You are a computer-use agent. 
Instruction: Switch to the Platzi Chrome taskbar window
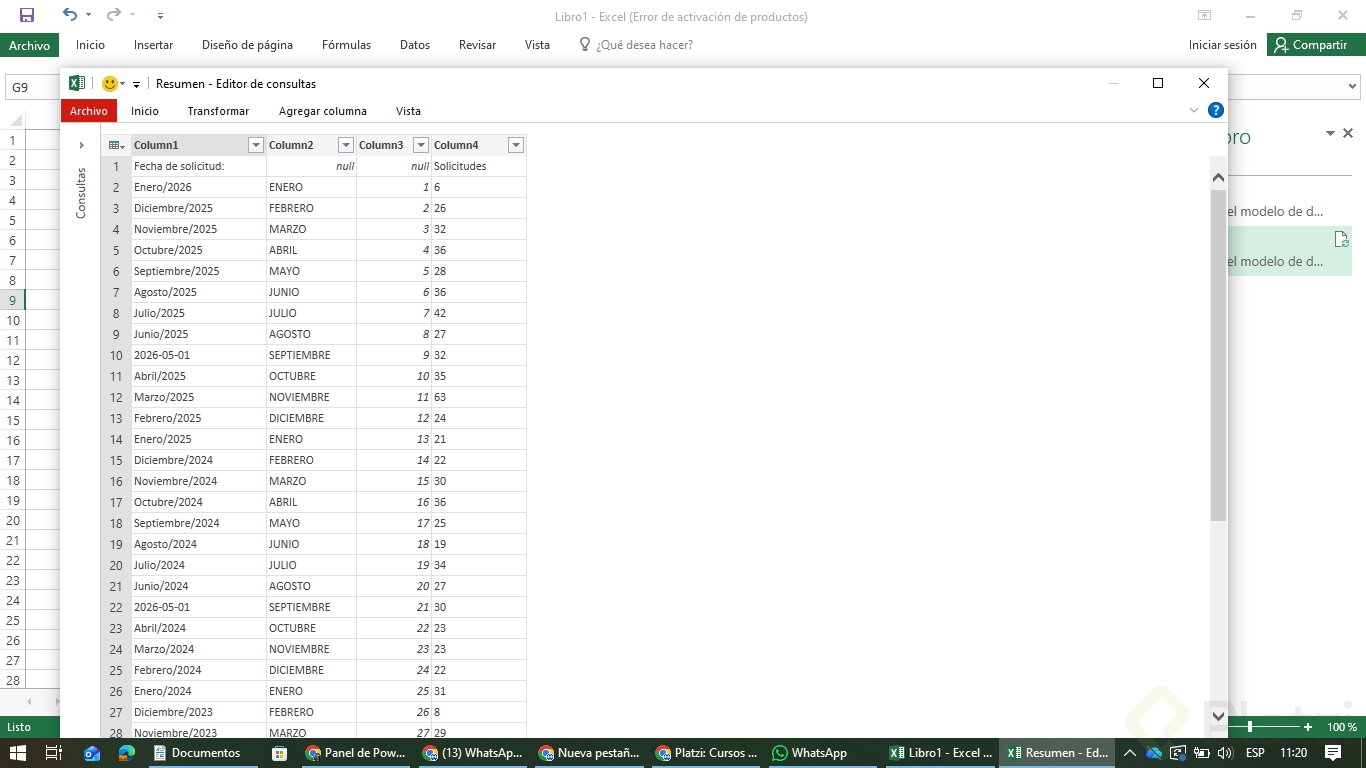coord(708,753)
